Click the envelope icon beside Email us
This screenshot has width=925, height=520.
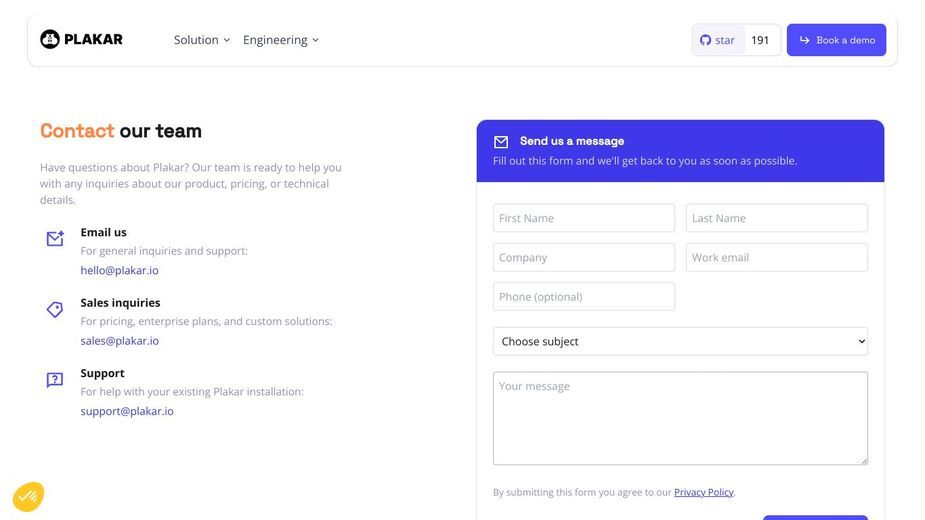(55, 238)
